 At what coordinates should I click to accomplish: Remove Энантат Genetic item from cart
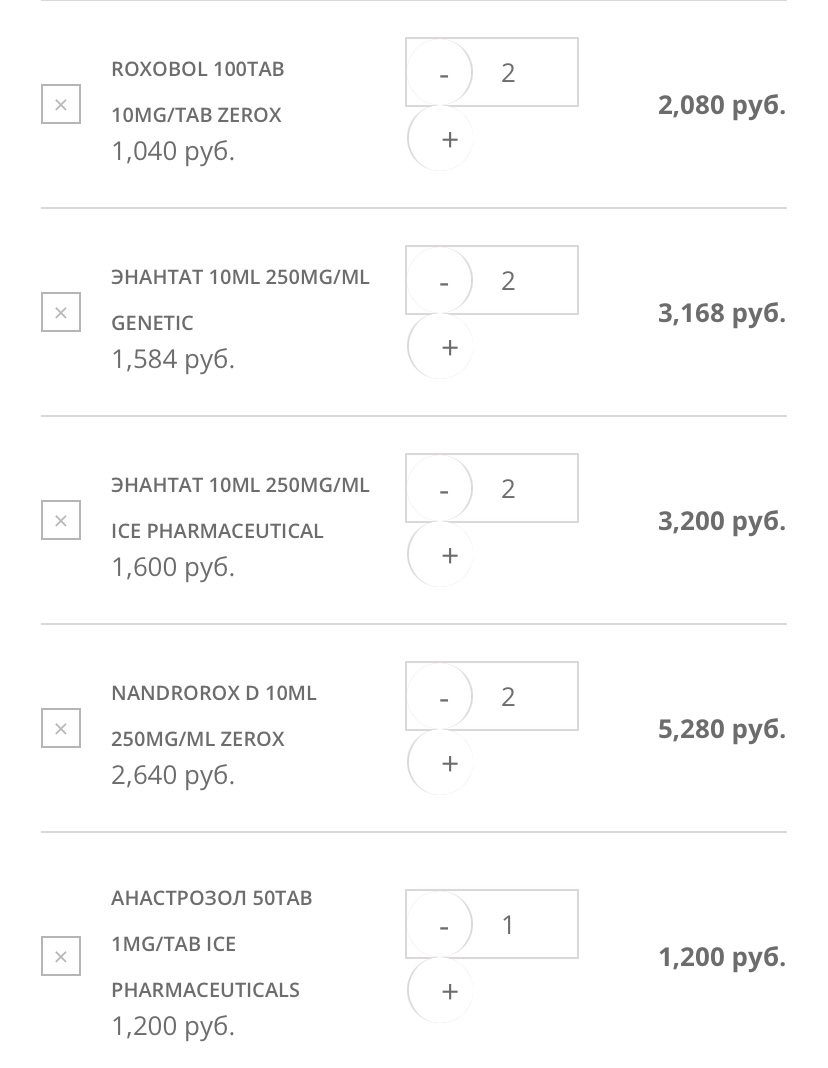pos(61,313)
